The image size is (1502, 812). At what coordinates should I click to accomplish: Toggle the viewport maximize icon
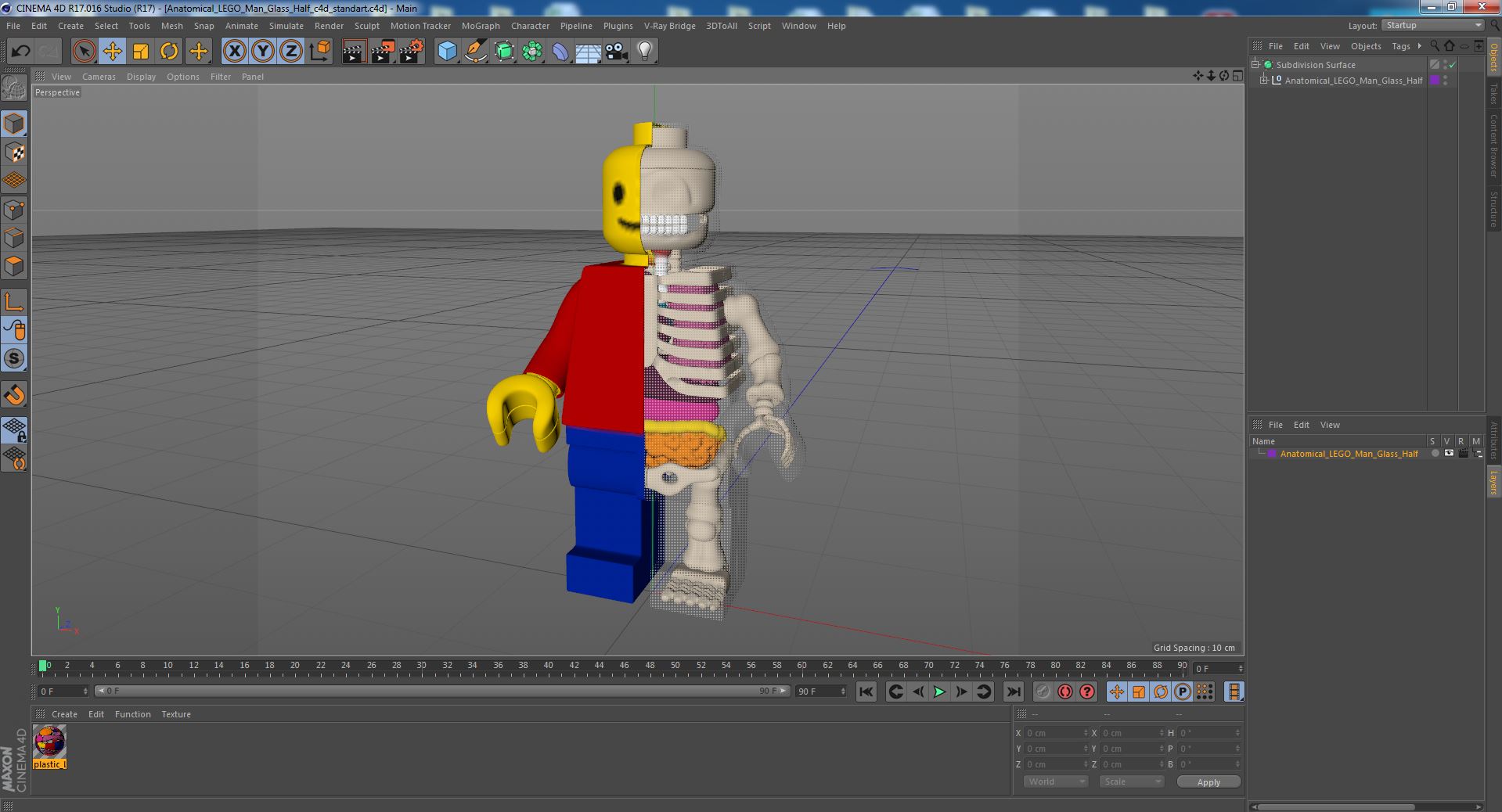point(1237,76)
